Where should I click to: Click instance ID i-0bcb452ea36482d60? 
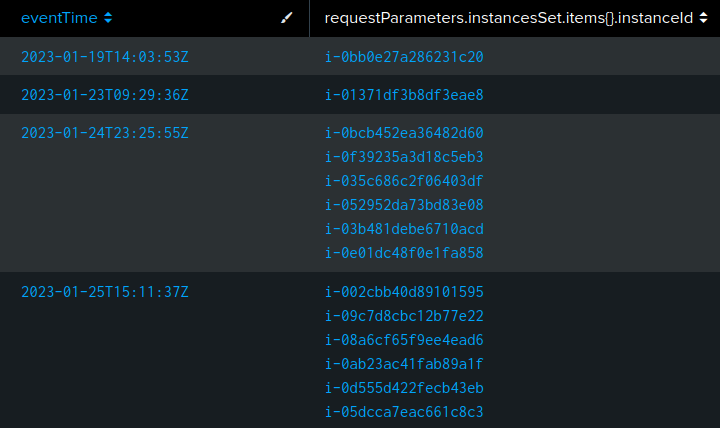(404, 133)
